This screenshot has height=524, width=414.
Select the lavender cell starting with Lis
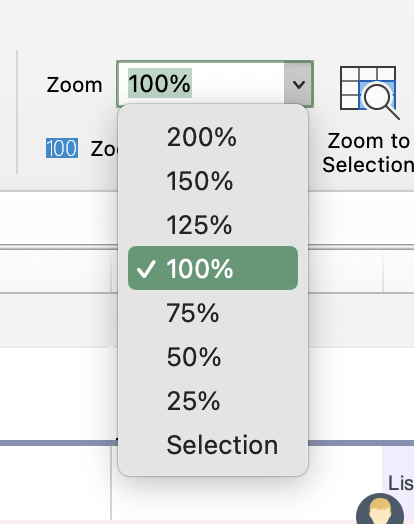pyautogui.click(x=398, y=483)
